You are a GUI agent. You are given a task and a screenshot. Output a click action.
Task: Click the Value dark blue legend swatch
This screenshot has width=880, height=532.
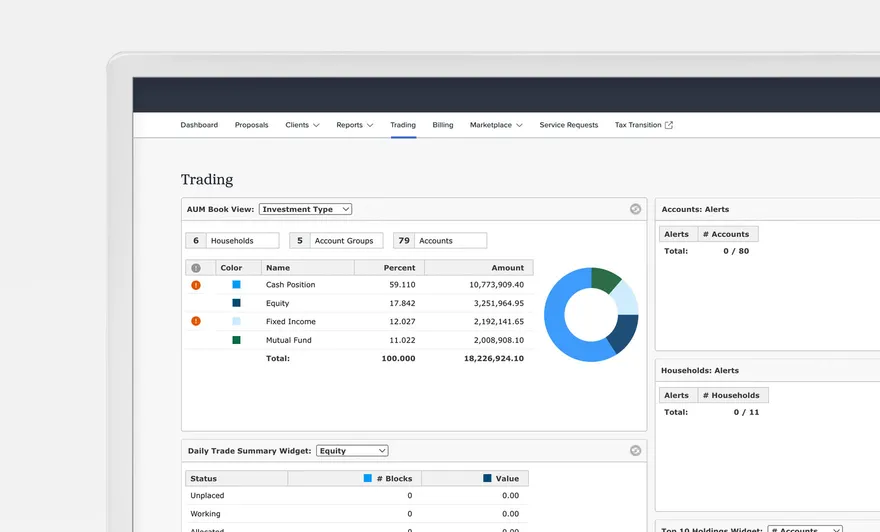point(487,478)
